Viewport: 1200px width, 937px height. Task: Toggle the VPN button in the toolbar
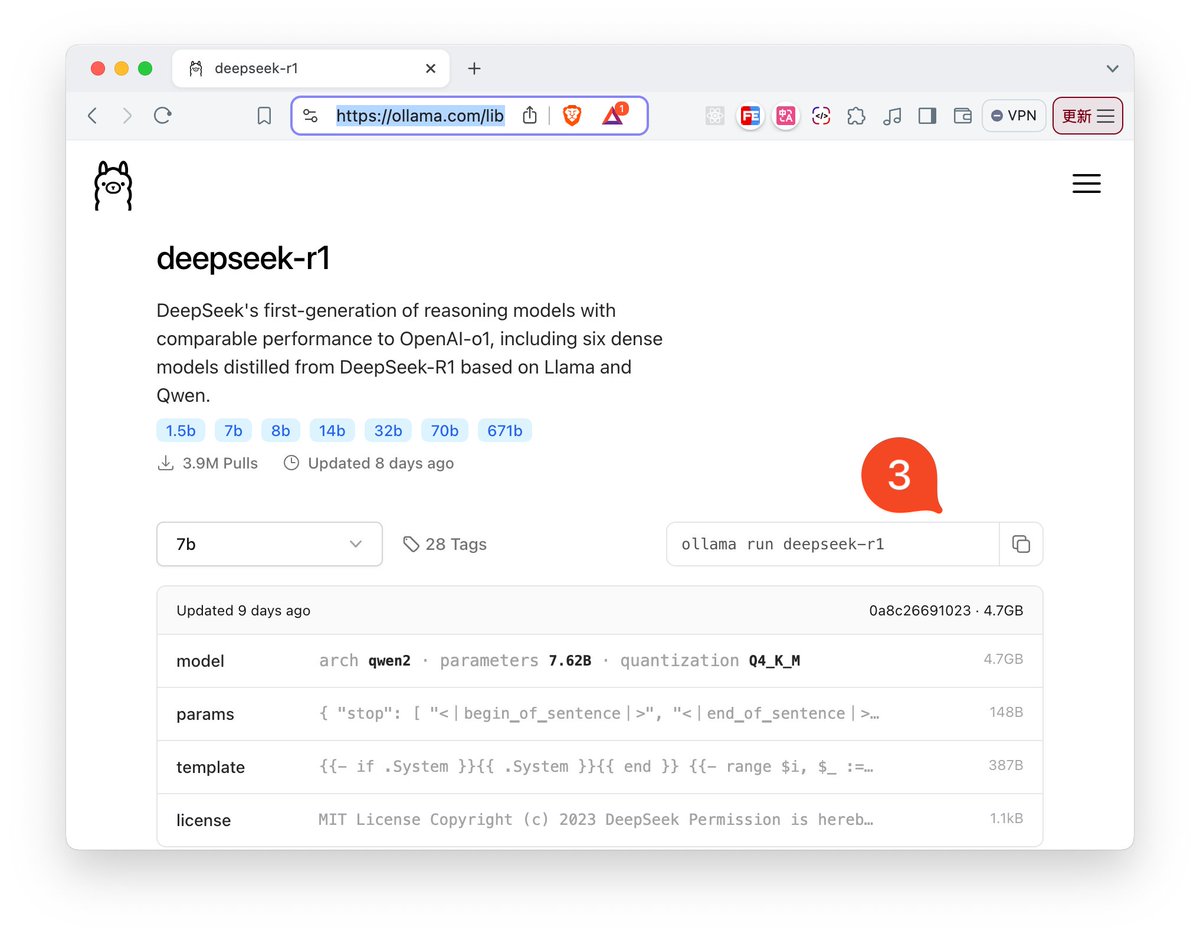(x=1013, y=115)
